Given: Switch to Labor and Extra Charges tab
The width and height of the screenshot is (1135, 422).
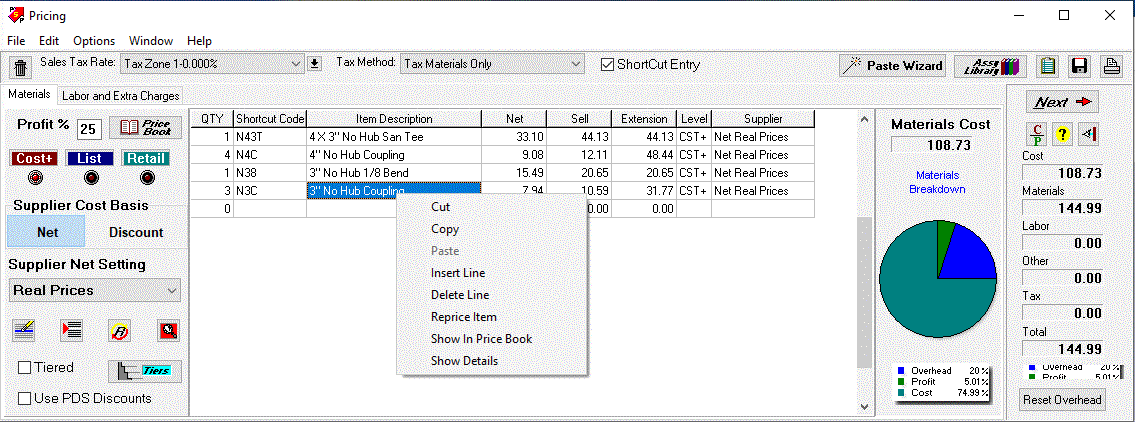Looking at the screenshot, I should tap(120, 96).
